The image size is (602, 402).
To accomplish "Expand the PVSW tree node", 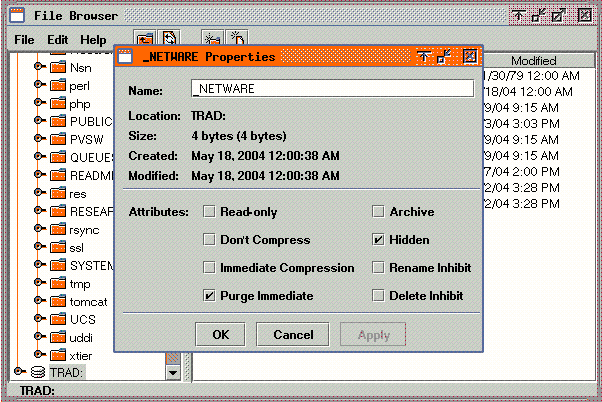I will click(39, 138).
